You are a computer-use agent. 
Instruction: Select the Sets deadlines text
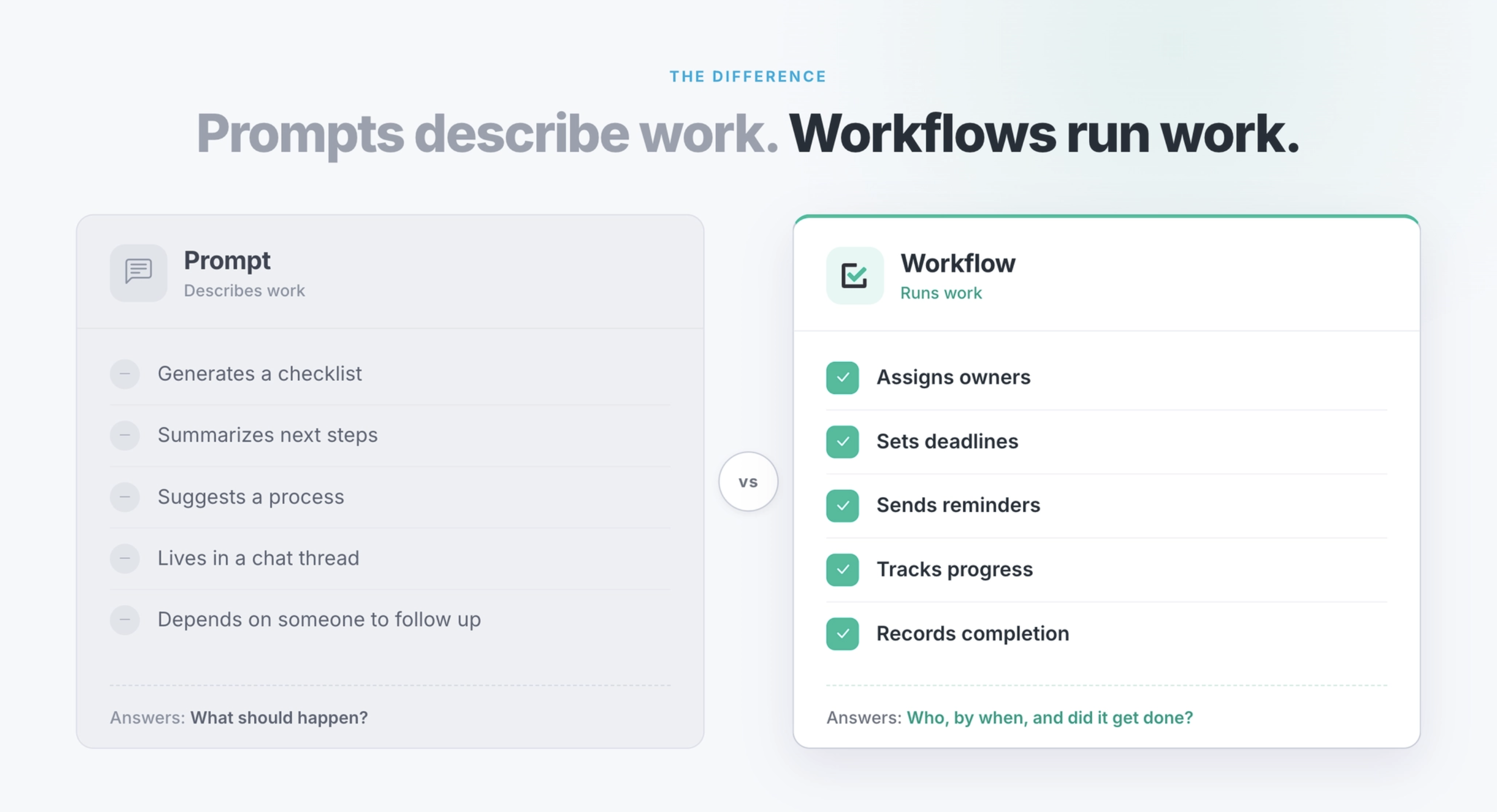coord(947,442)
